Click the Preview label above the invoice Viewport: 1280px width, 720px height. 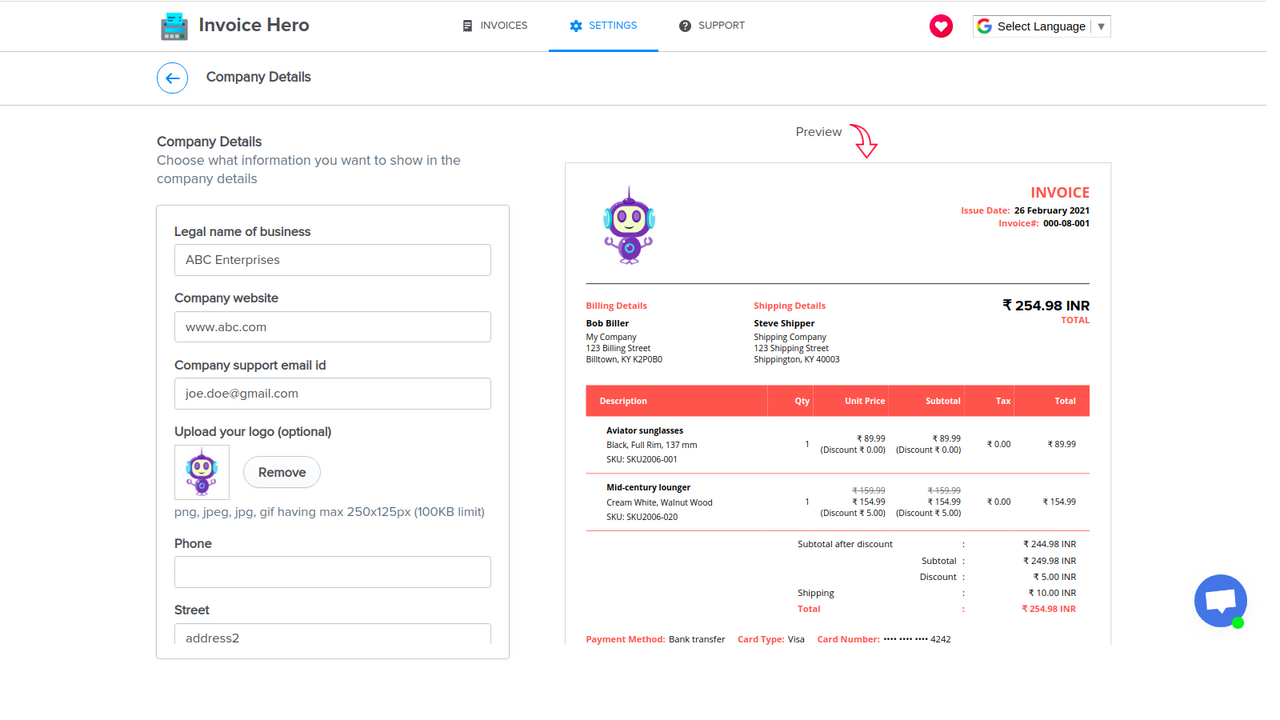click(x=818, y=131)
